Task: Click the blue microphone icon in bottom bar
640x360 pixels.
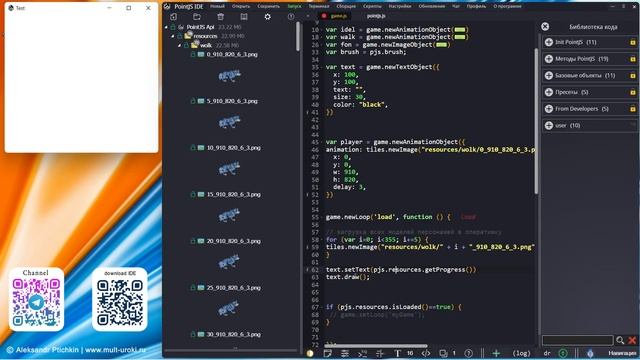Action: pos(590,353)
